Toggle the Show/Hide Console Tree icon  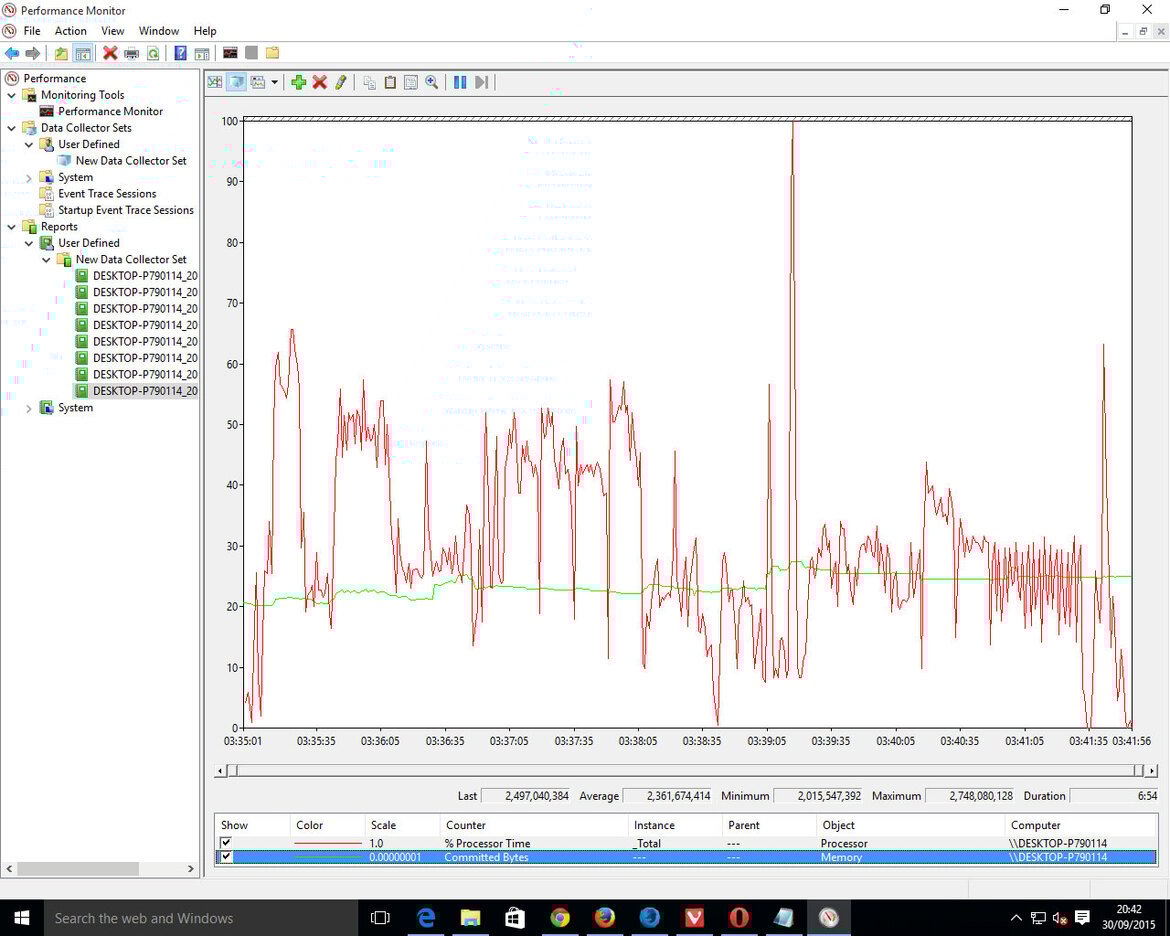[83, 53]
